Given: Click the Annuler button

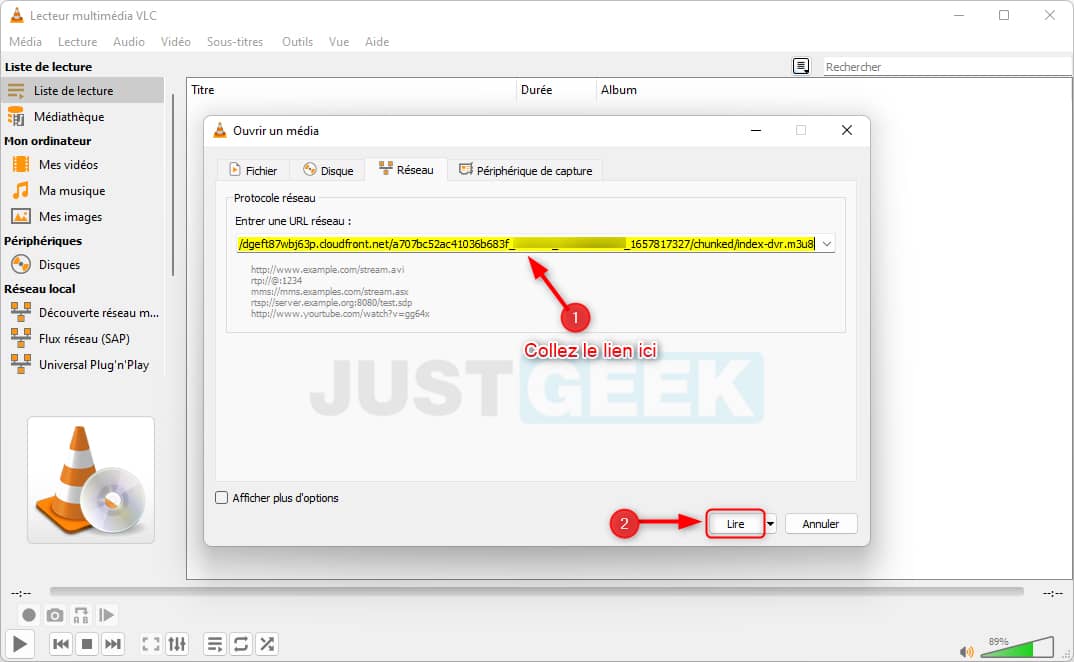Looking at the screenshot, I should click(821, 524).
